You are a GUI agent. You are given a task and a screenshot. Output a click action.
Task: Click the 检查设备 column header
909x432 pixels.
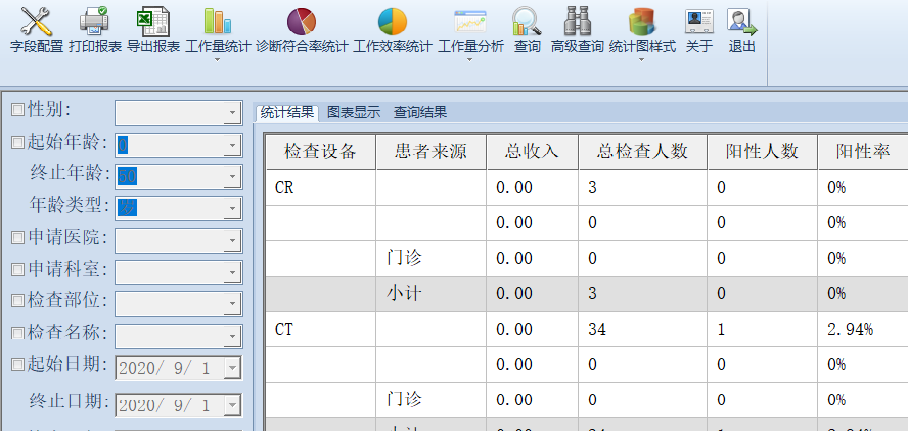[321, 152]
